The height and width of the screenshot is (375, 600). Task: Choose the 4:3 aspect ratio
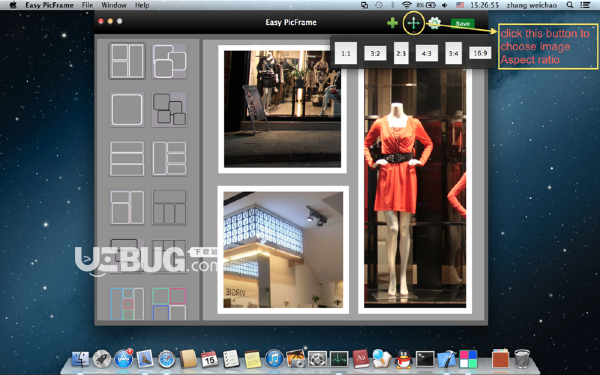click(427, 53)
